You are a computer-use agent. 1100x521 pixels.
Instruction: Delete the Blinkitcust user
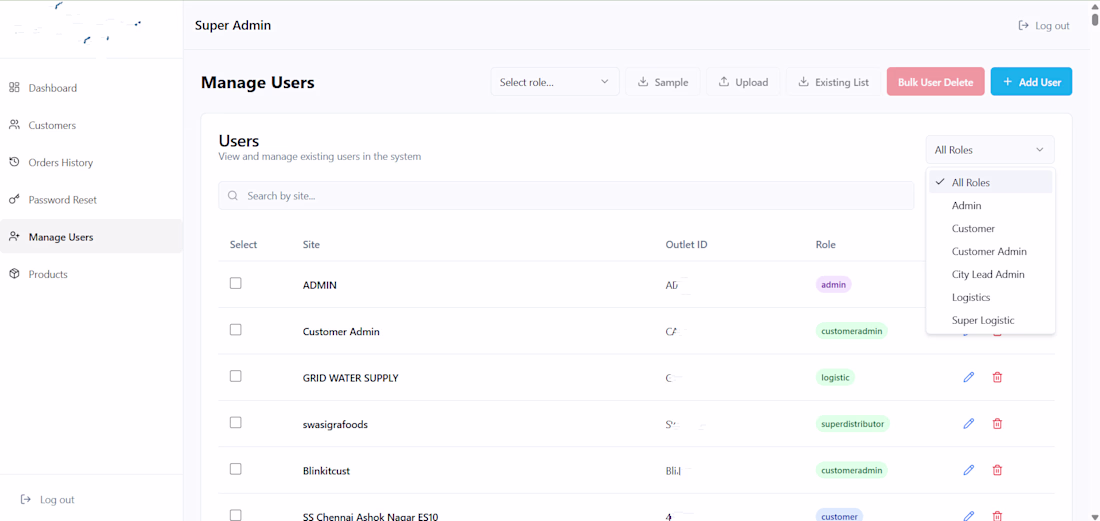(997, 470)
